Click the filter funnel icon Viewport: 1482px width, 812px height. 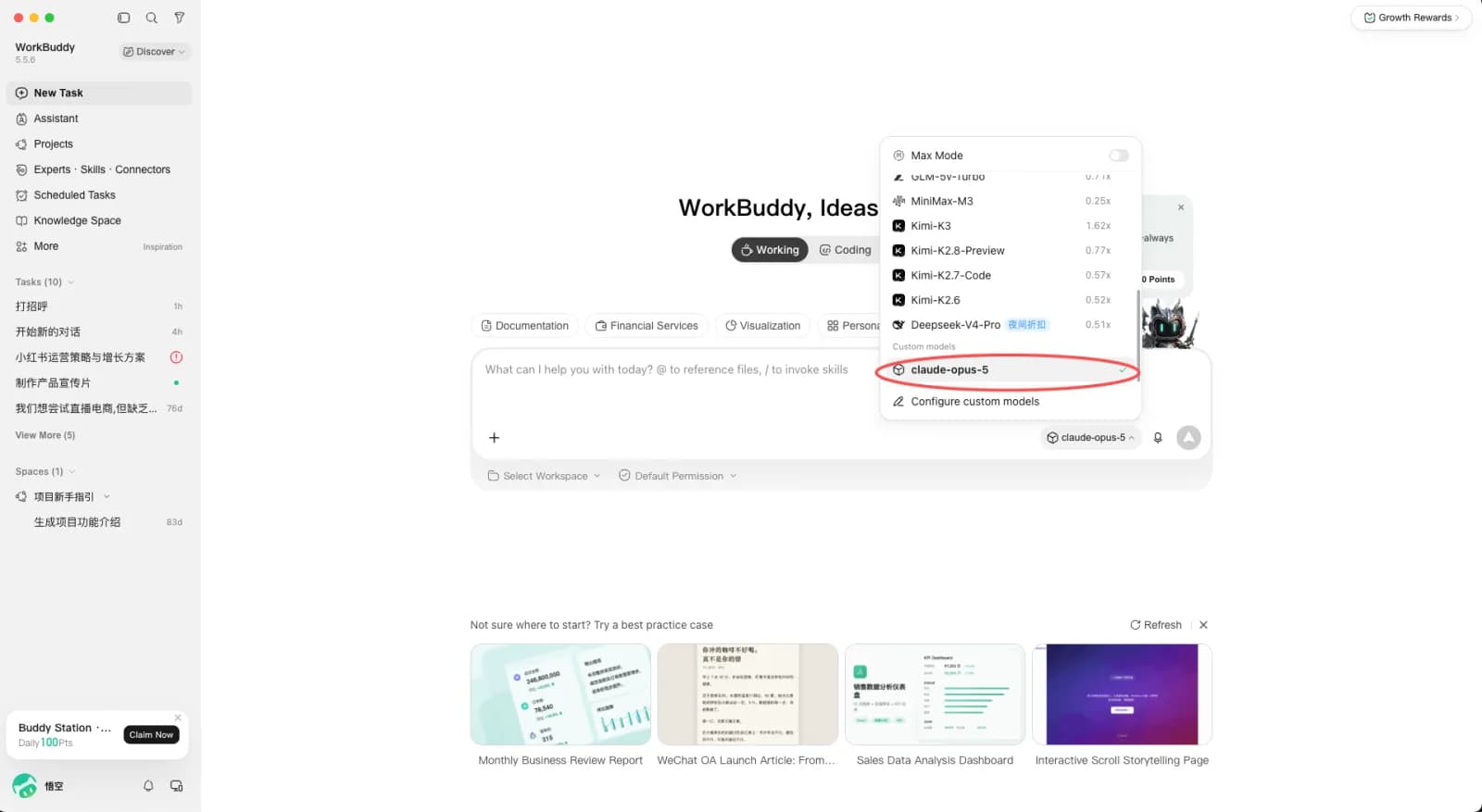coord(180,18)
